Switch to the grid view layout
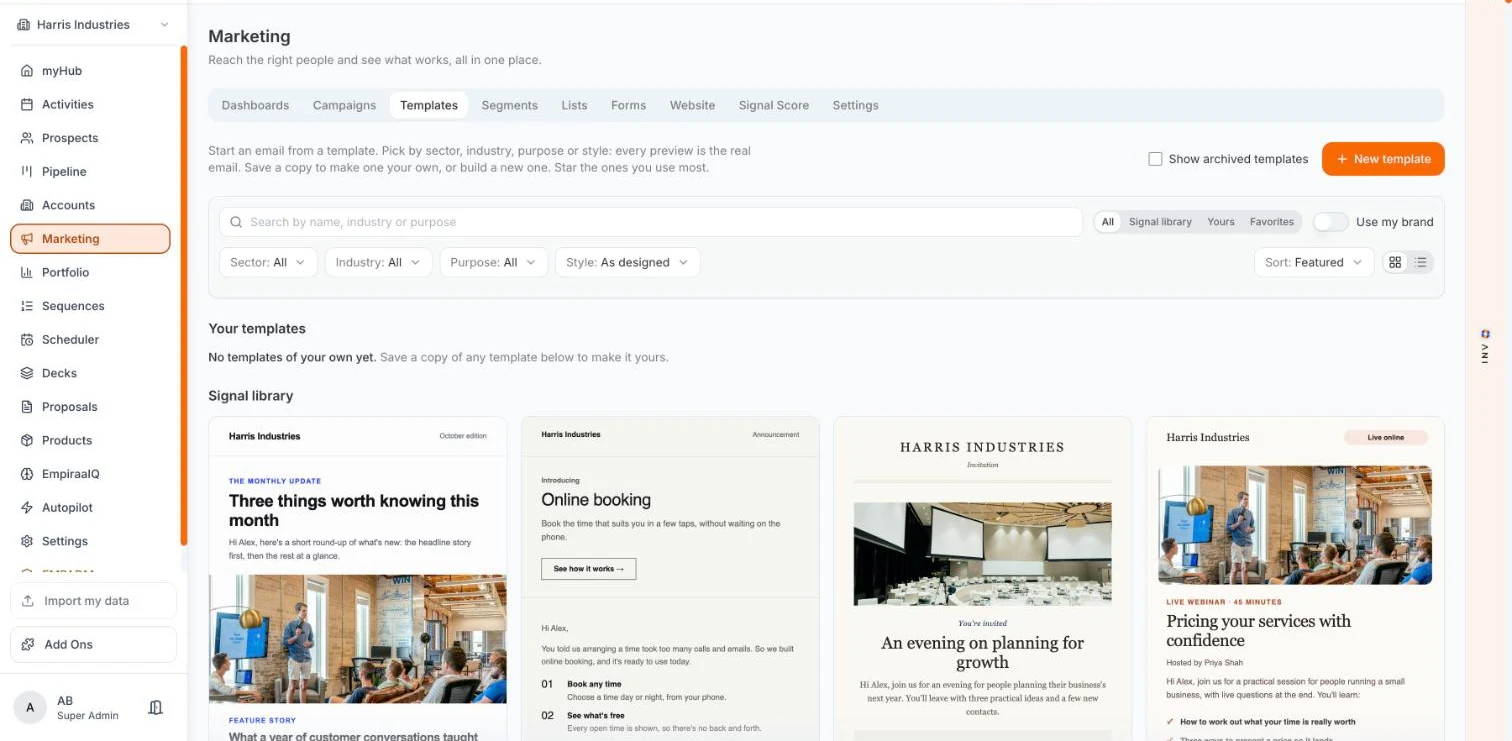Viewport: 1512px width, 741px height. [1395, 262]
